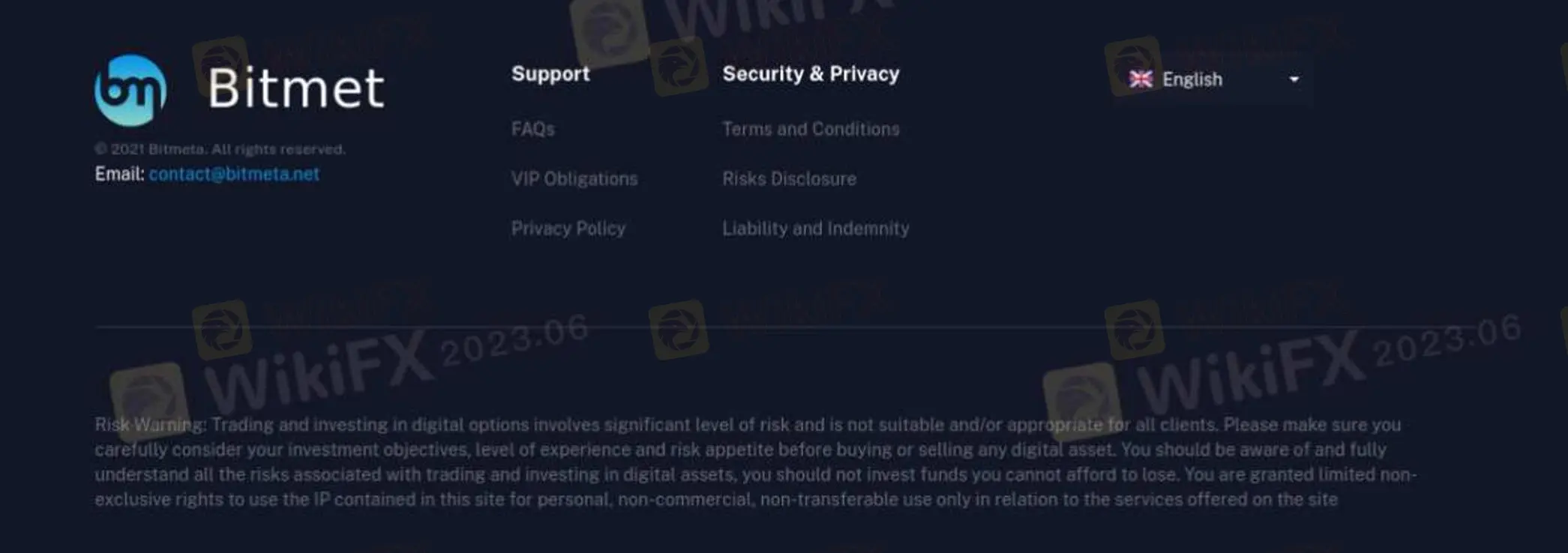
Task: Select the English language label
Action: click(x=1192, y=79)
